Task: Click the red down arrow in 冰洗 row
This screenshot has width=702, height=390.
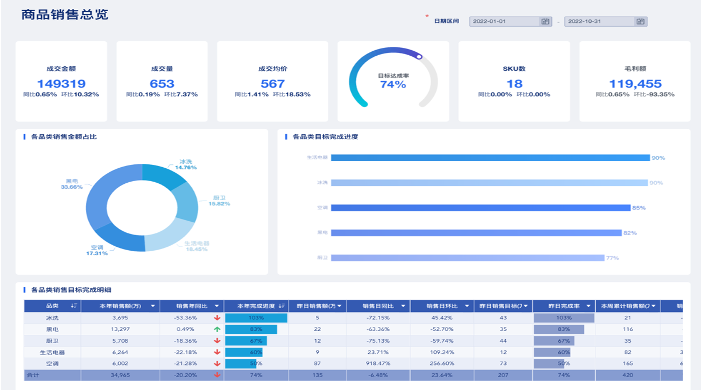Action: (217, 317)
